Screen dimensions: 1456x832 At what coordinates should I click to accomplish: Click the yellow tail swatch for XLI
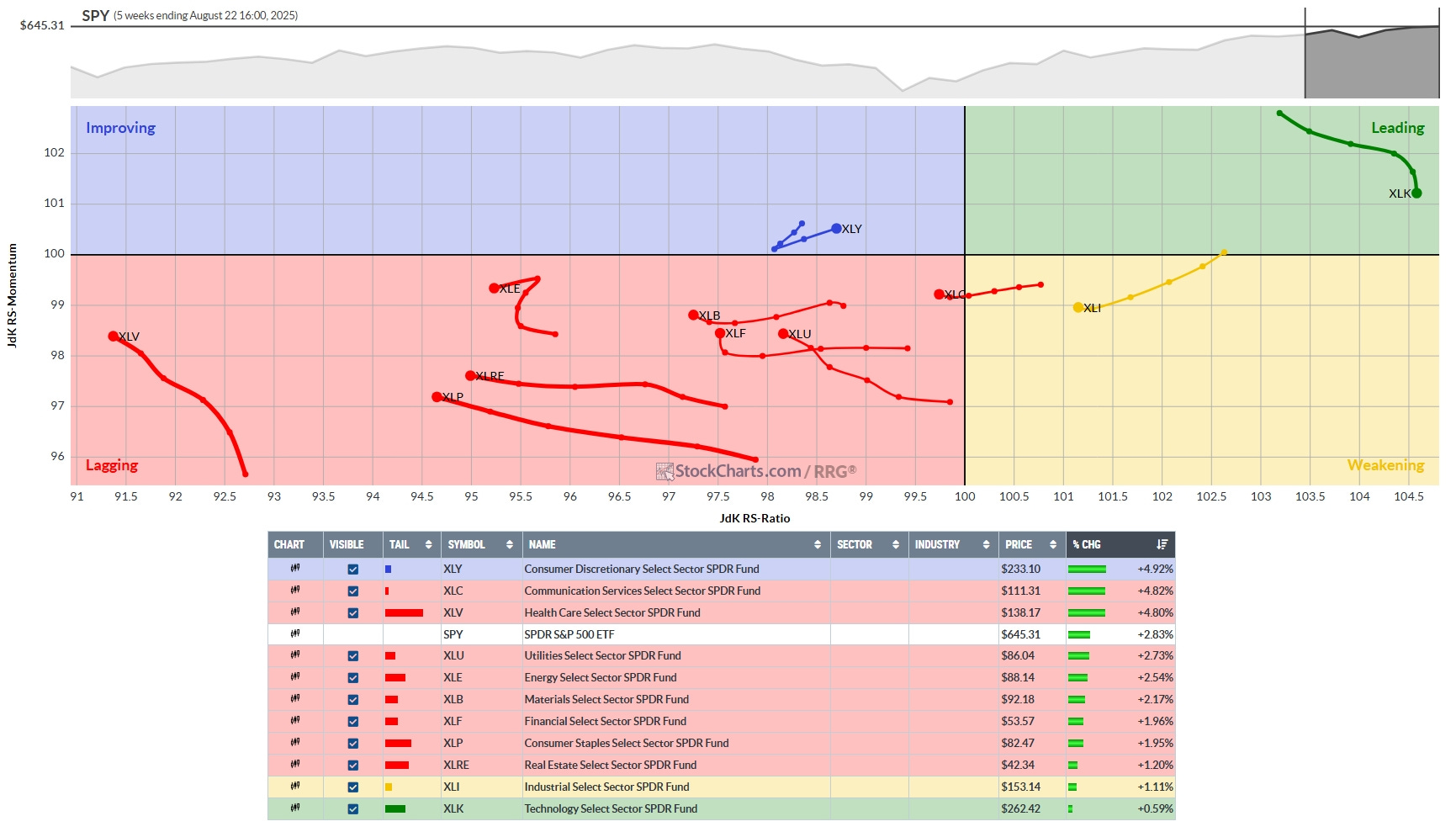coord(389,787)
